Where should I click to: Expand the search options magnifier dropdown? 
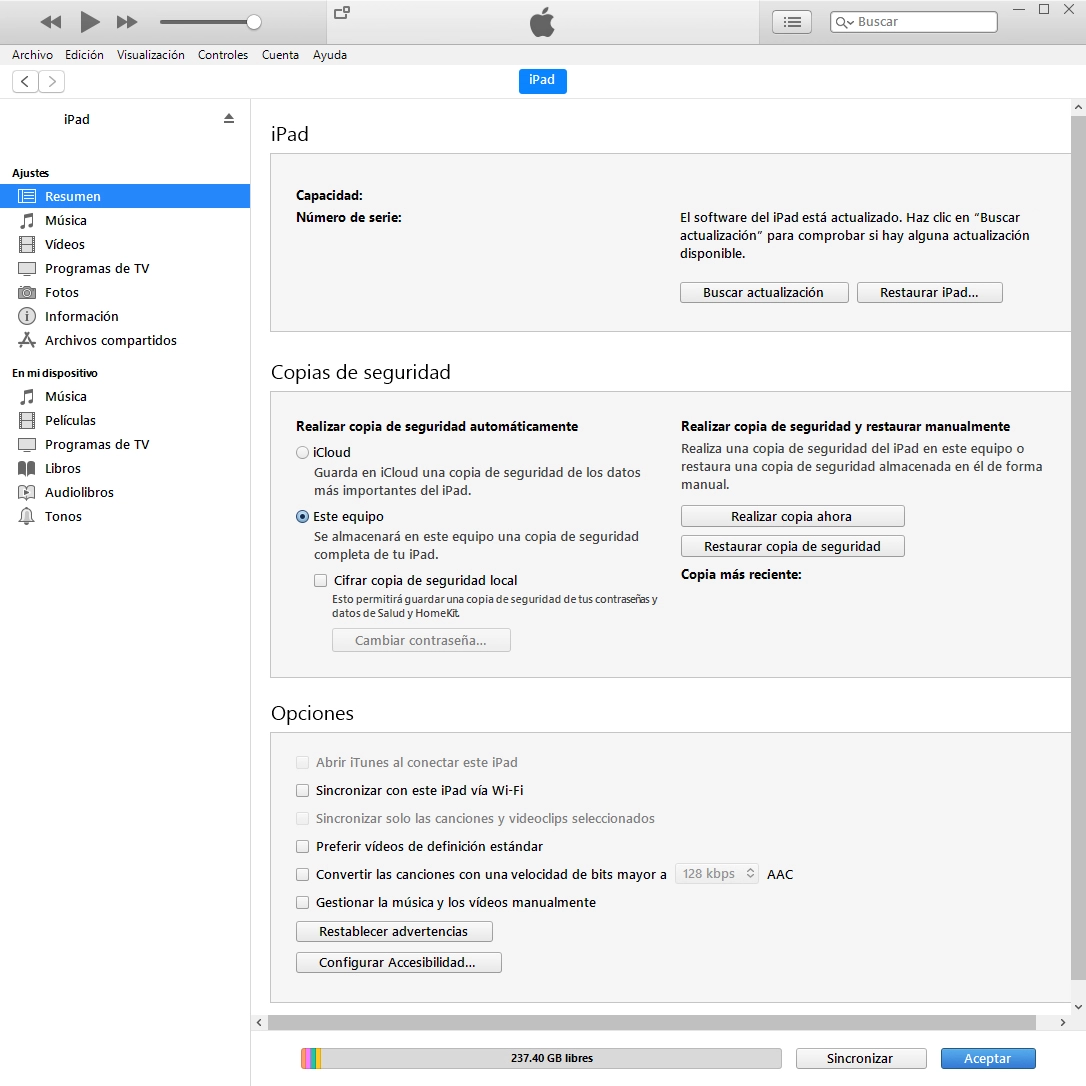coord(845,22)
